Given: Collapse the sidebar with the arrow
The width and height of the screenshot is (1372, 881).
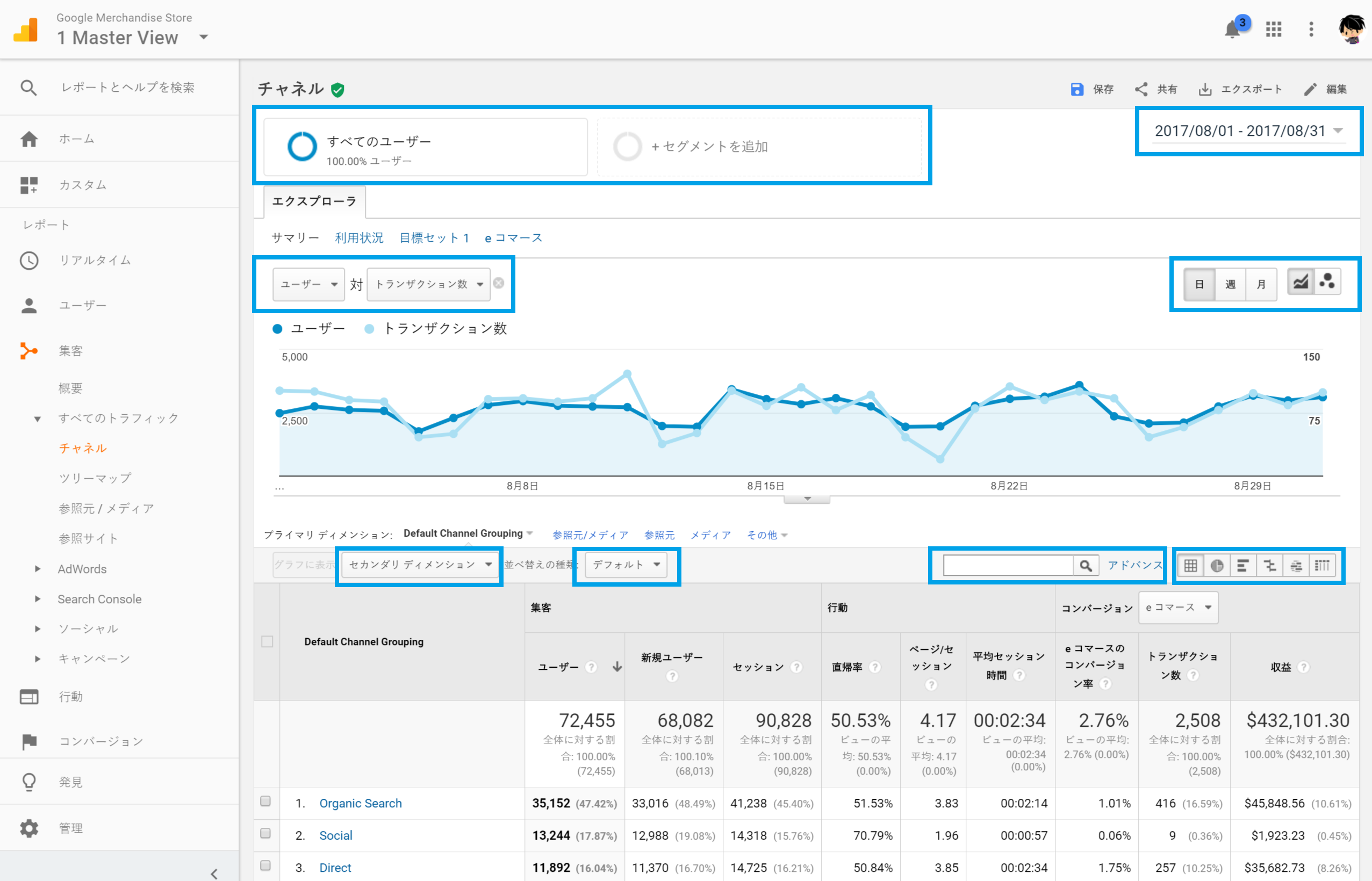Looking at the screenshot, I should click(214, 873).
